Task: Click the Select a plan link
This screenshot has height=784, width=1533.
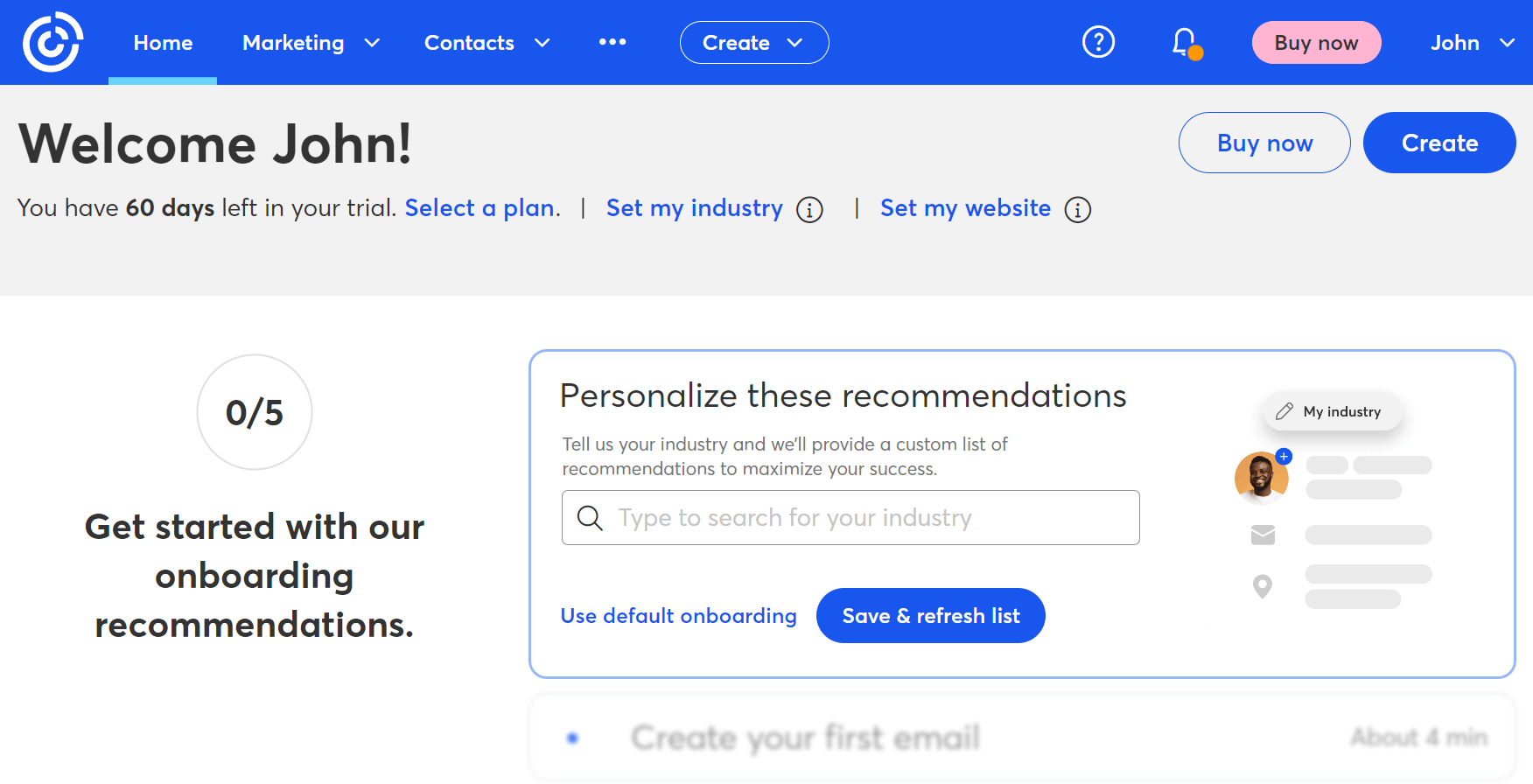Action: click(479, 208)
